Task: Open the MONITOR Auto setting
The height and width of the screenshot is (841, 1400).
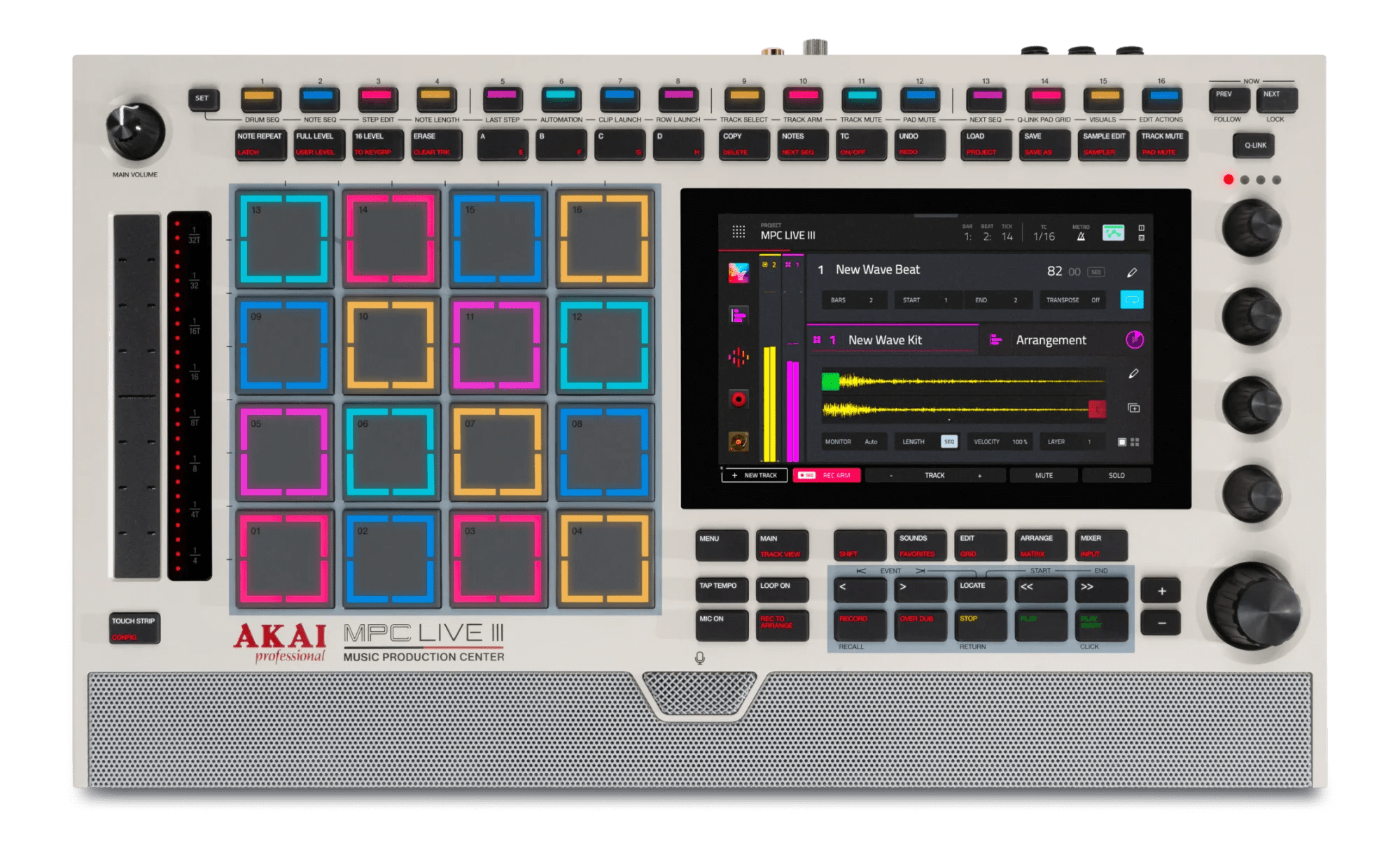Action: pos(854,441)
